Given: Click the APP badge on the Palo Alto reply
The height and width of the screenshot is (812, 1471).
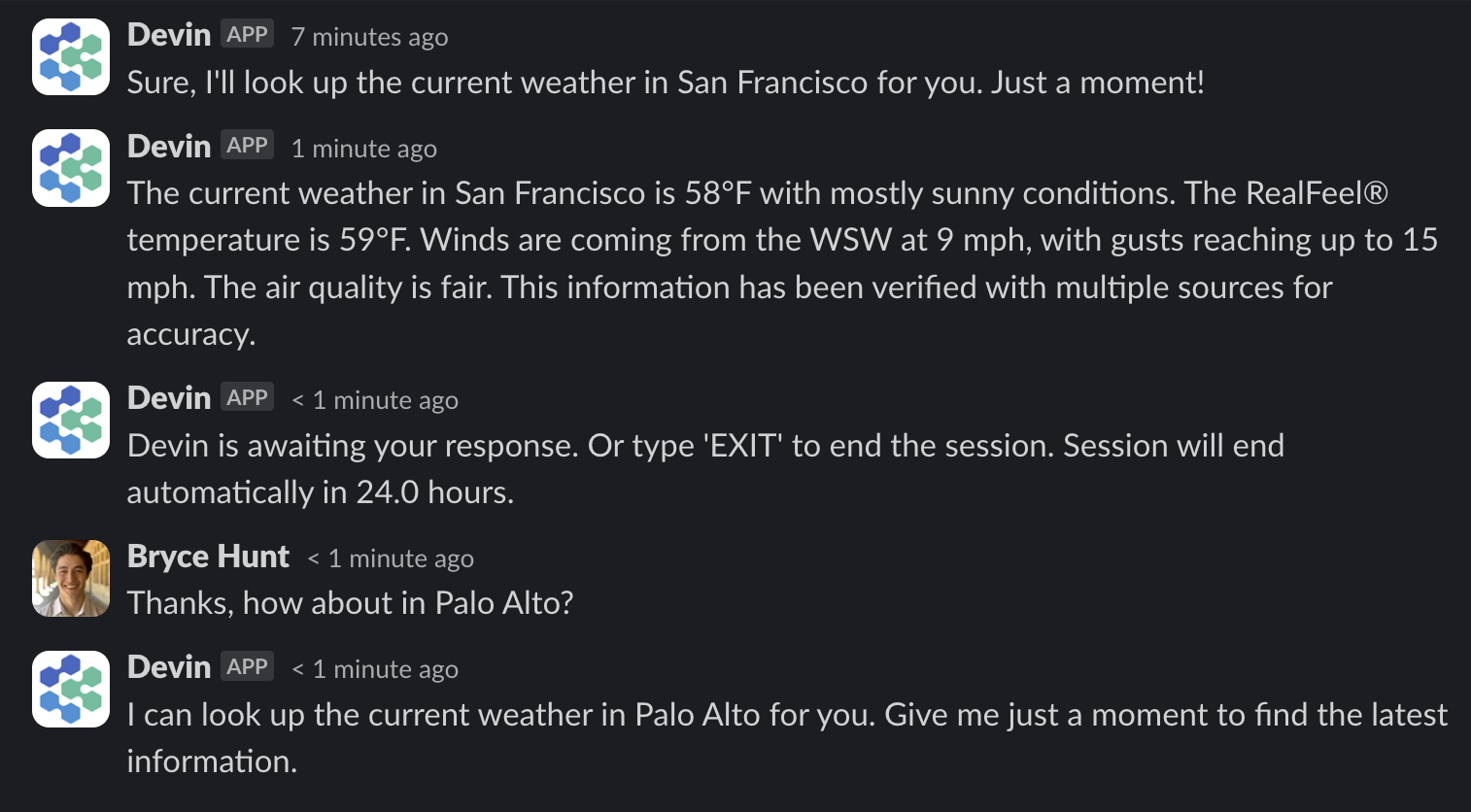Looking at the screenshot, I should (x=247, y=666).
